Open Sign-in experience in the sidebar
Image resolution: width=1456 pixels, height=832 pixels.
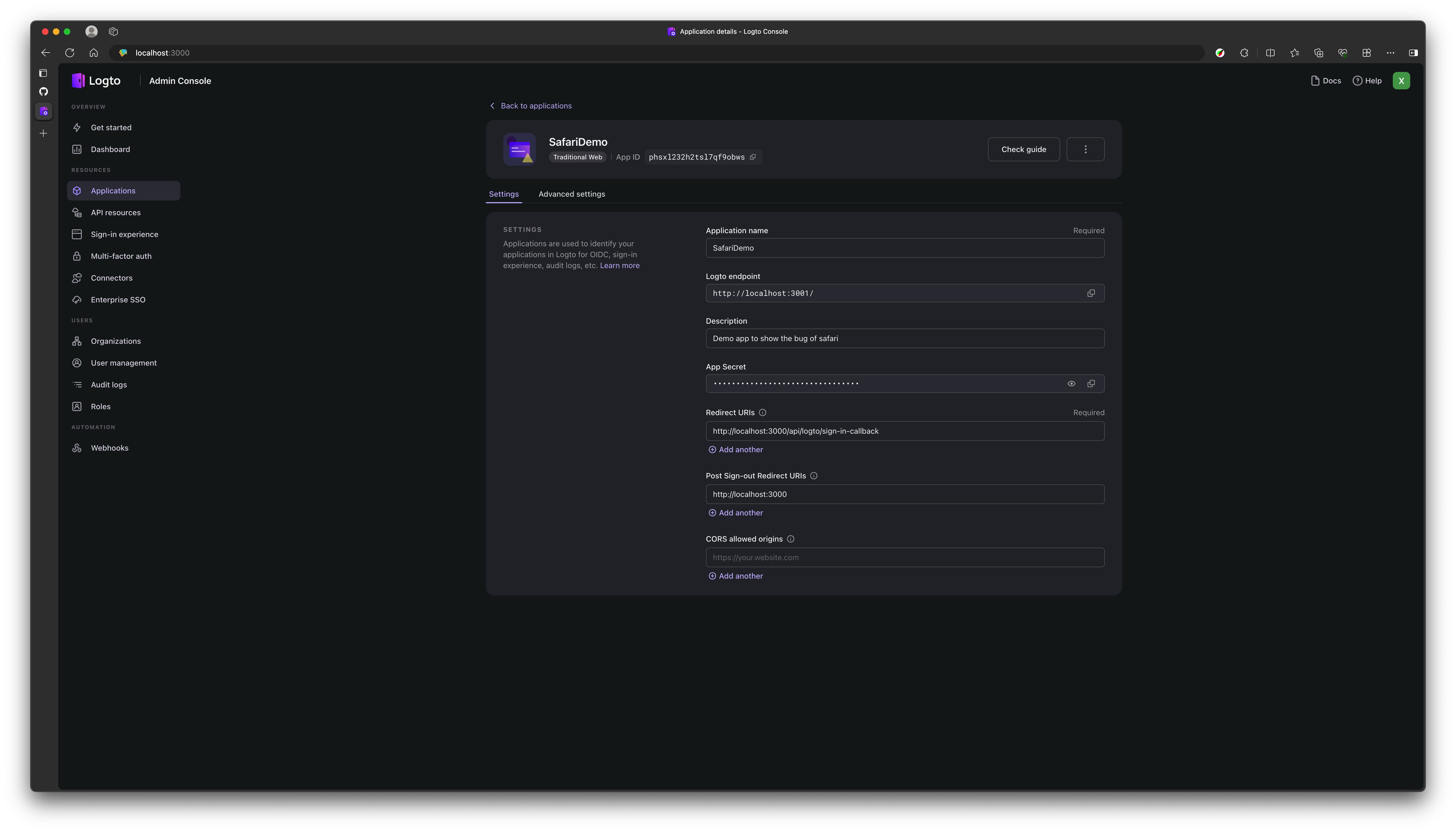[124, 234]
